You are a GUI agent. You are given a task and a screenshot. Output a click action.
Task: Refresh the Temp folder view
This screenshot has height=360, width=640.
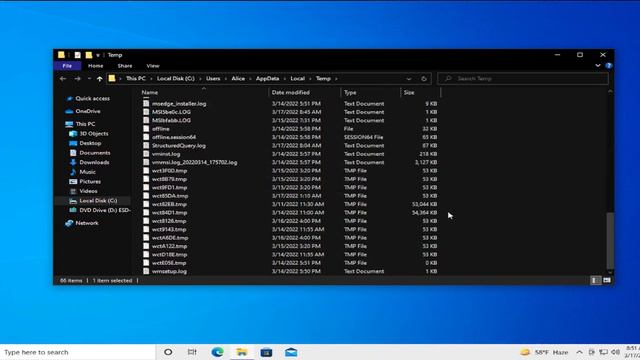(x=424, y=79)
